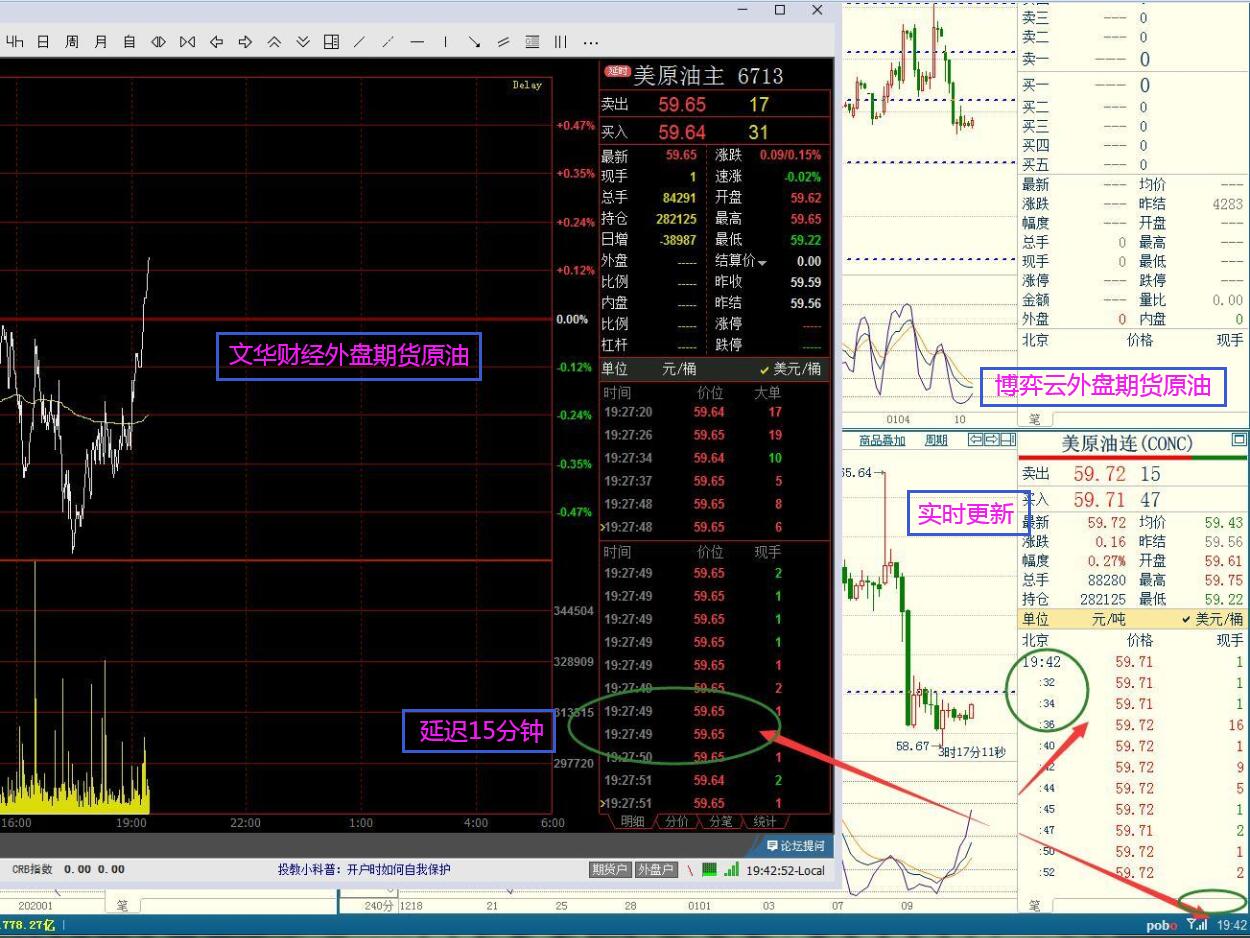Click the 19:42:52-Local time display
Screen dimensions: 1250x938
click(x=785, y=870)
